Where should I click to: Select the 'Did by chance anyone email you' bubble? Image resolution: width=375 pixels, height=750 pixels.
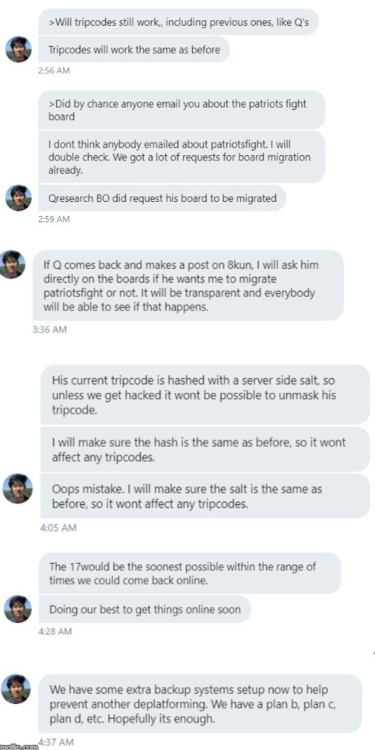[181, 110]
